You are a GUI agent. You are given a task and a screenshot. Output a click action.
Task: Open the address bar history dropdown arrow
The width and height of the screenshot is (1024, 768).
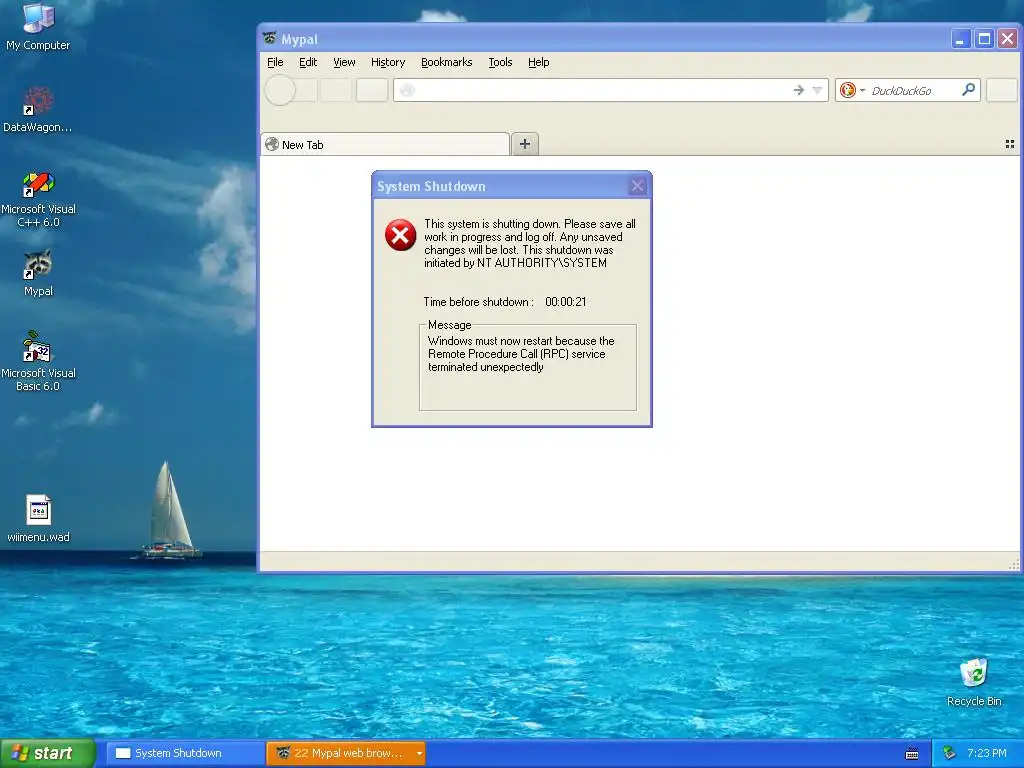(817, 90)
